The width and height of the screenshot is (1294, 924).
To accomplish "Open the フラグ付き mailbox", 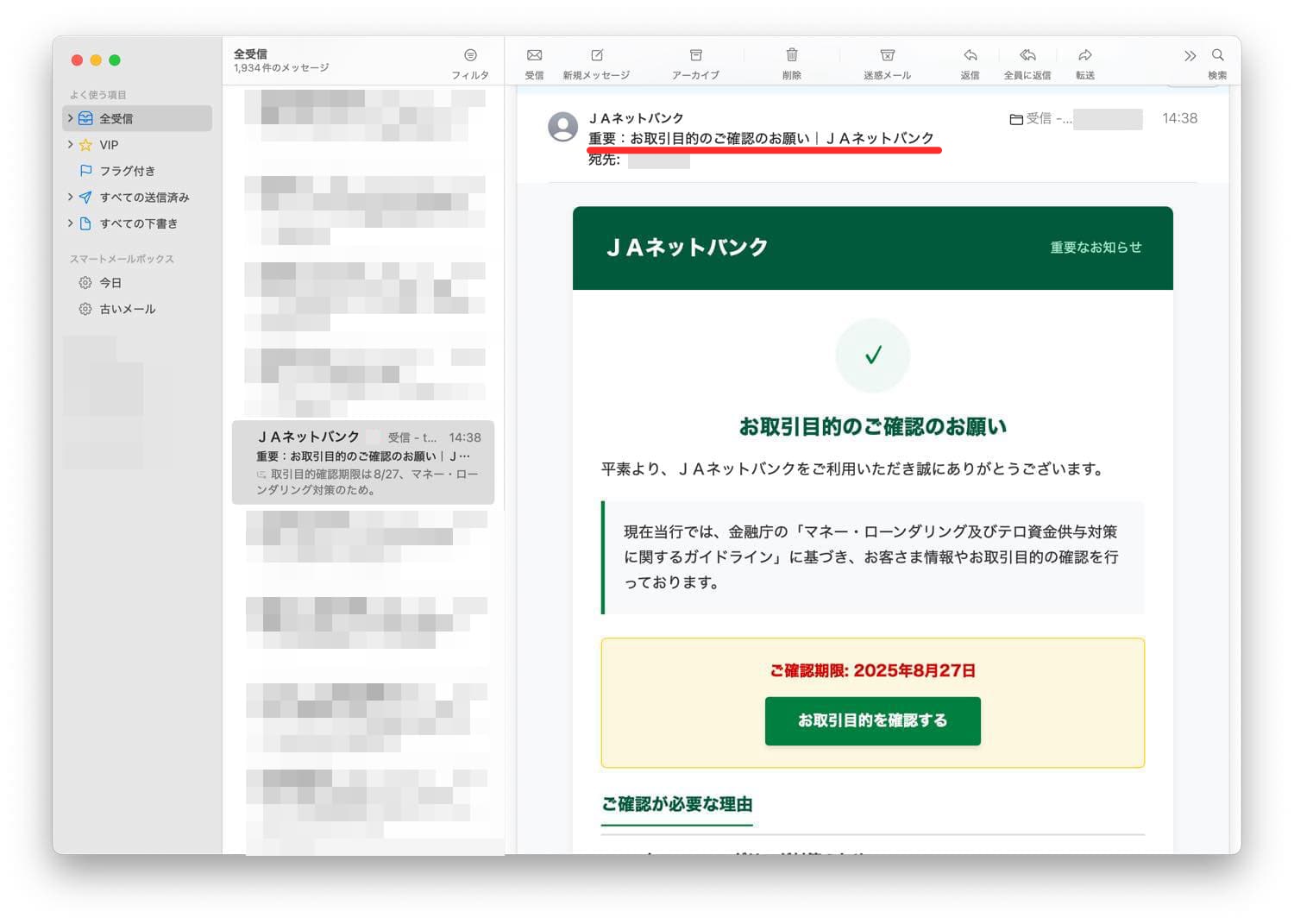I will tap(127, 171).
